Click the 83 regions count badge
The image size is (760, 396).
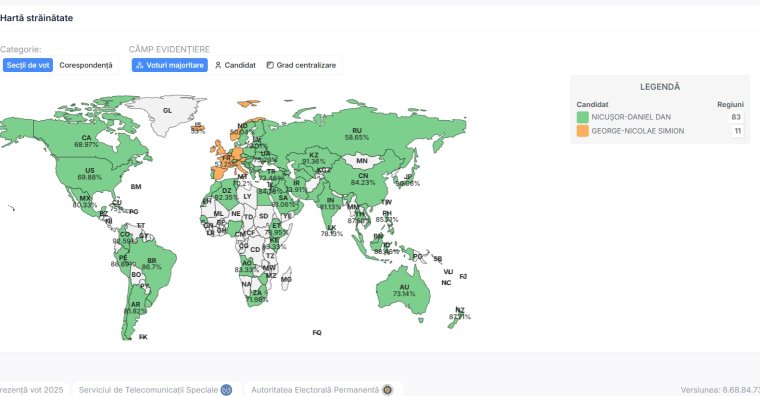pos(736,117)
